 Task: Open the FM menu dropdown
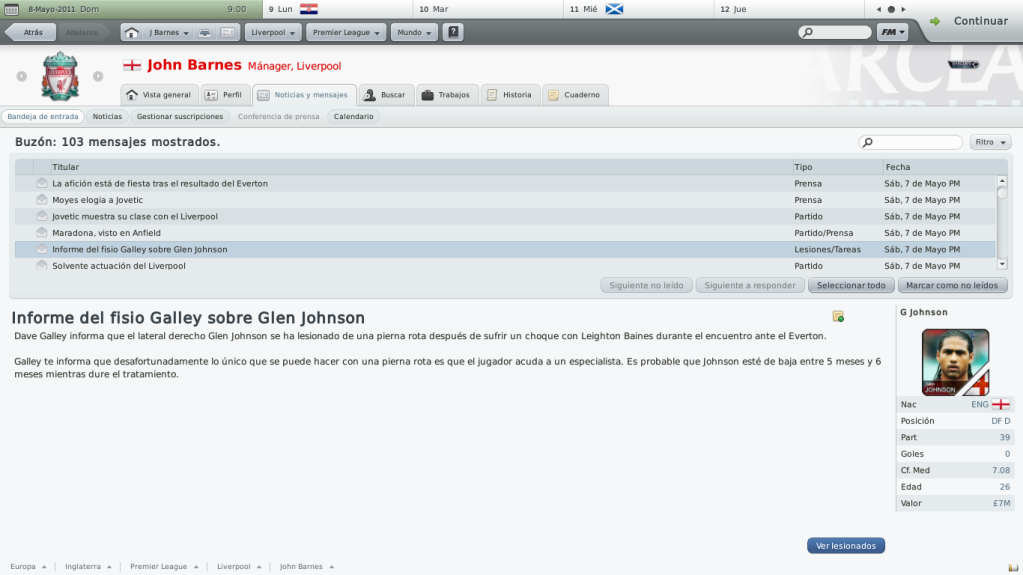coord(893,32)
